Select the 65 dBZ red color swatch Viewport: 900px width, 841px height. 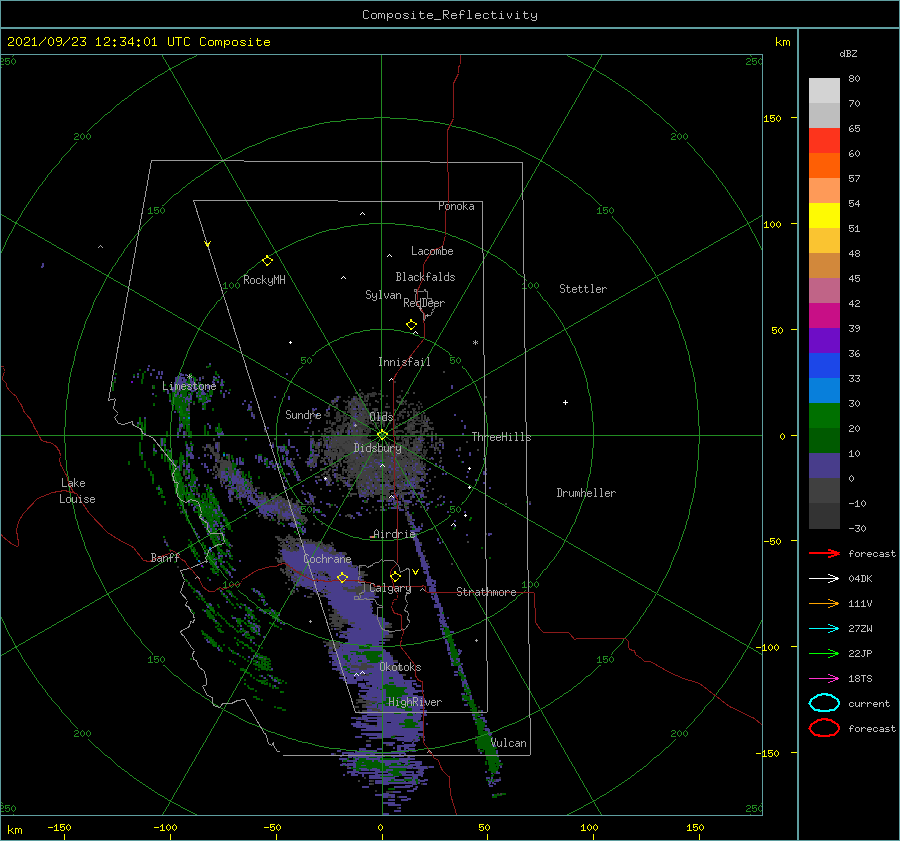[824, 141]
